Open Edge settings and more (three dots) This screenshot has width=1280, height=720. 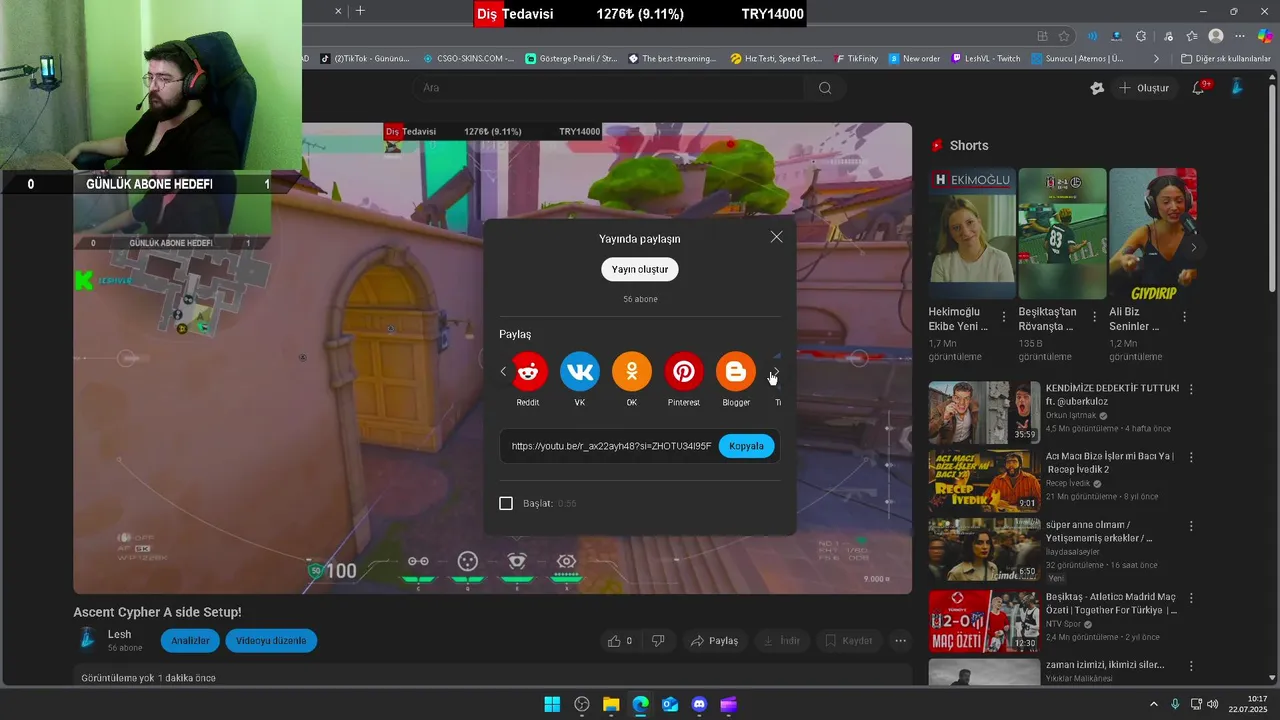coord(1240,36)
